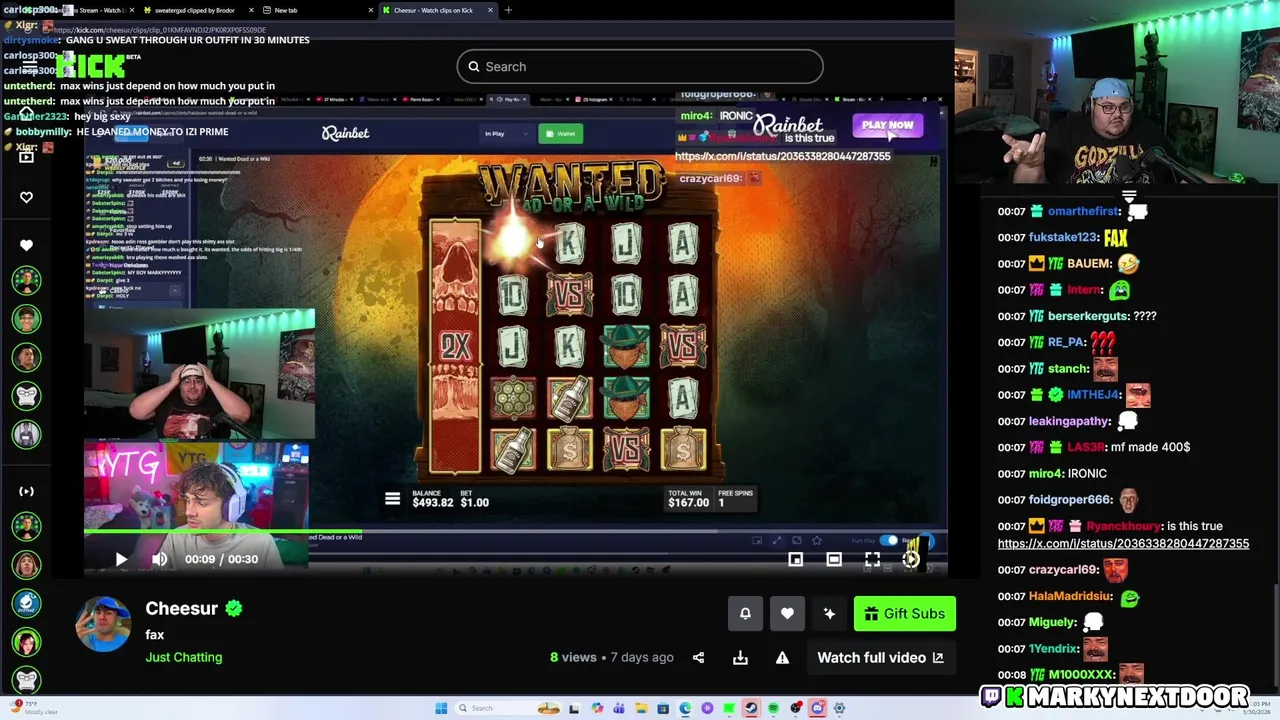
Task: Turn on notifications with the bell icon
Action: pyautogui.click(x=745, y=614)
